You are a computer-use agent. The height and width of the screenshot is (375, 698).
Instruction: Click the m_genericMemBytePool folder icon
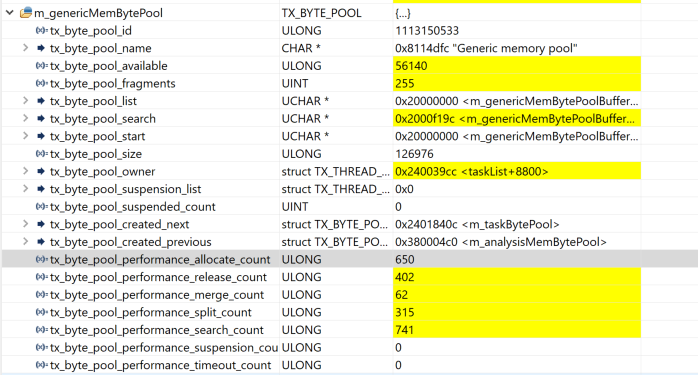pos(26,13)
